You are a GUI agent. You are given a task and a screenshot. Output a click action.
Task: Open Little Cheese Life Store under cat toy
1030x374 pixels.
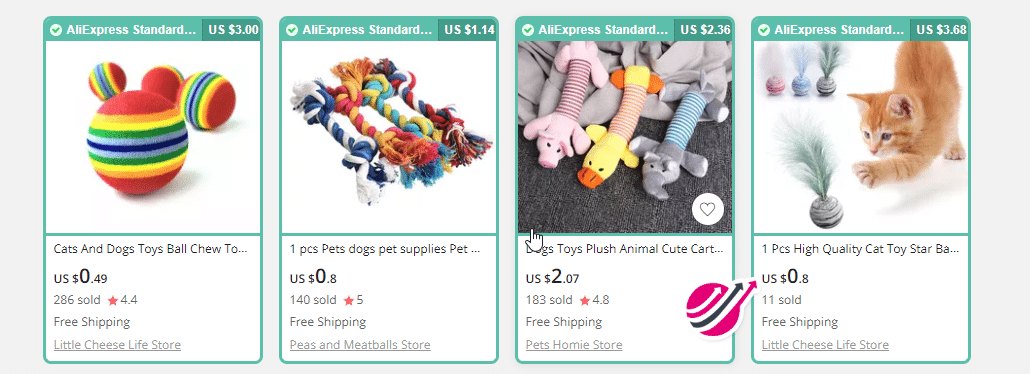pyautogui.click(x=825, y=345)
